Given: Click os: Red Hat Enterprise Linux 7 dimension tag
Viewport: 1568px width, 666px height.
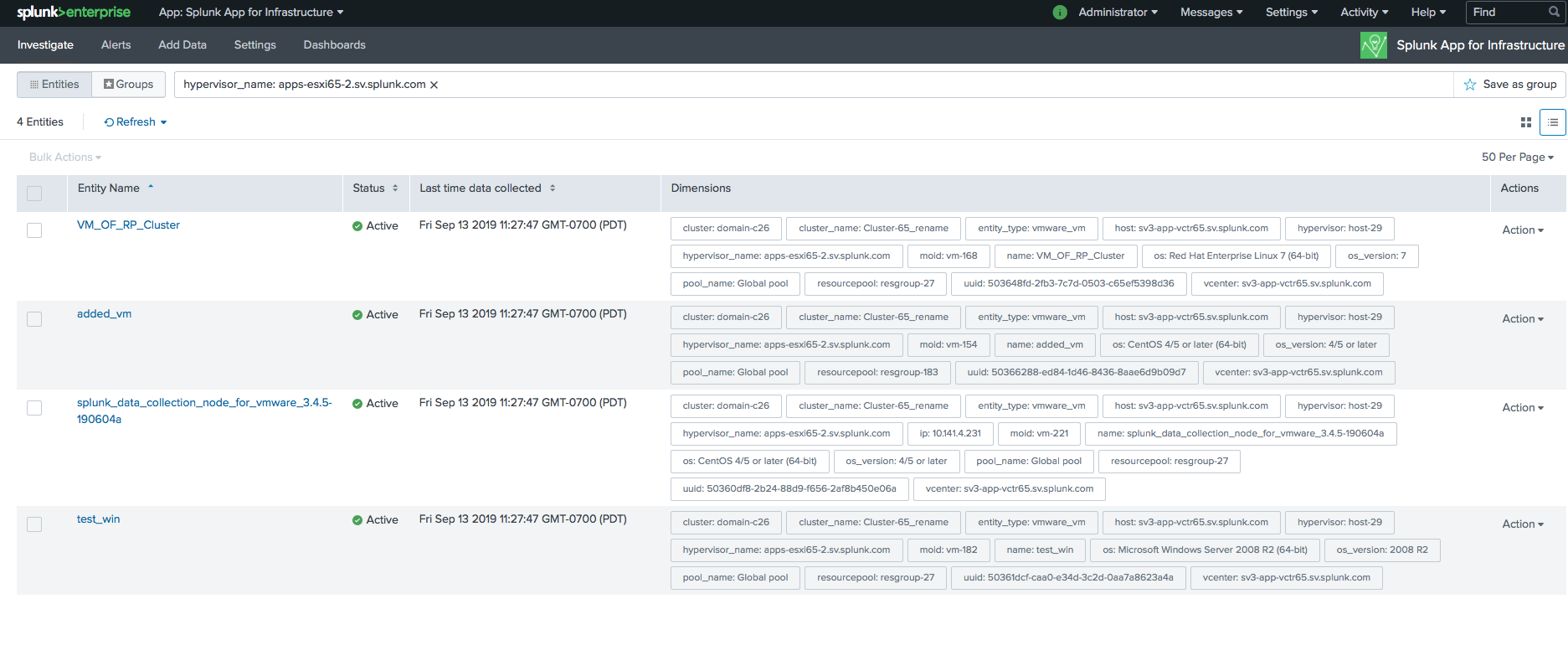Looking at the screenshot, I should 1236,256.
